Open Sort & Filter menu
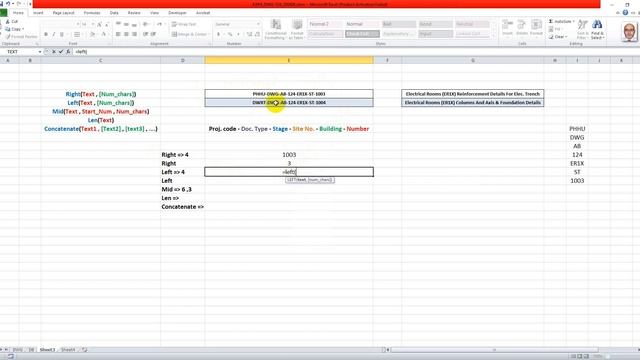 pyautogui.click(x=583, y=29)
